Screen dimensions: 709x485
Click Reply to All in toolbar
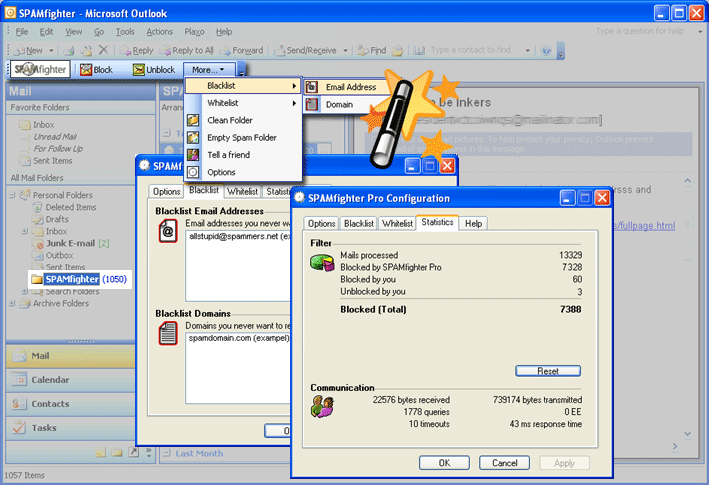(187, 50)
